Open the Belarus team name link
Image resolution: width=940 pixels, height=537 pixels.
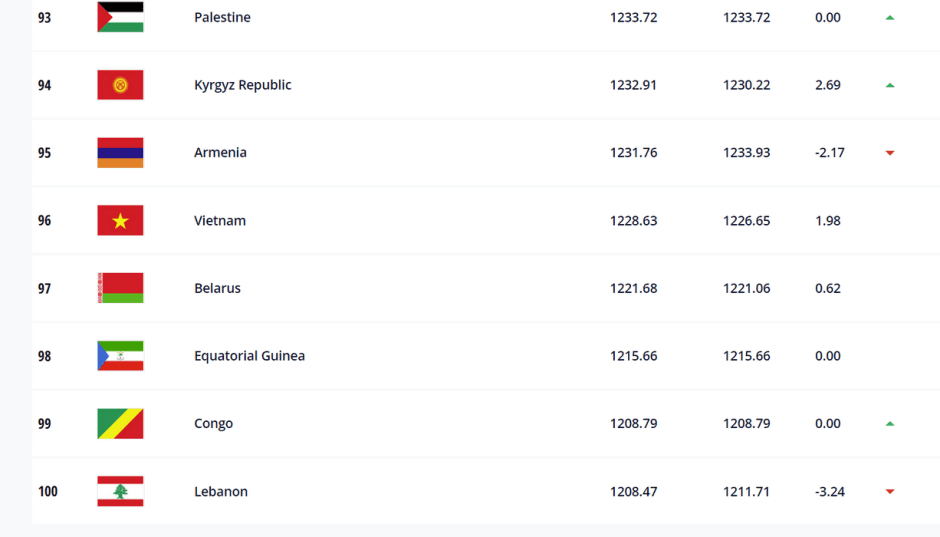coord(217,288)
